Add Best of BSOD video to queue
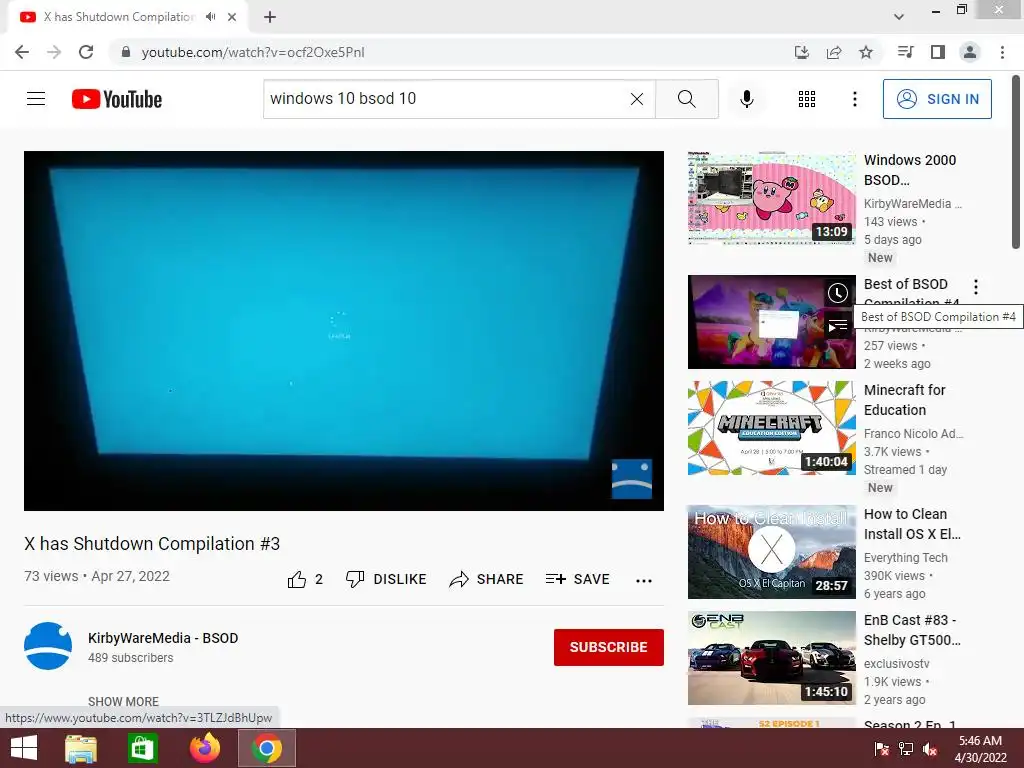1024x768 pixels. click(x=838, y=325)
